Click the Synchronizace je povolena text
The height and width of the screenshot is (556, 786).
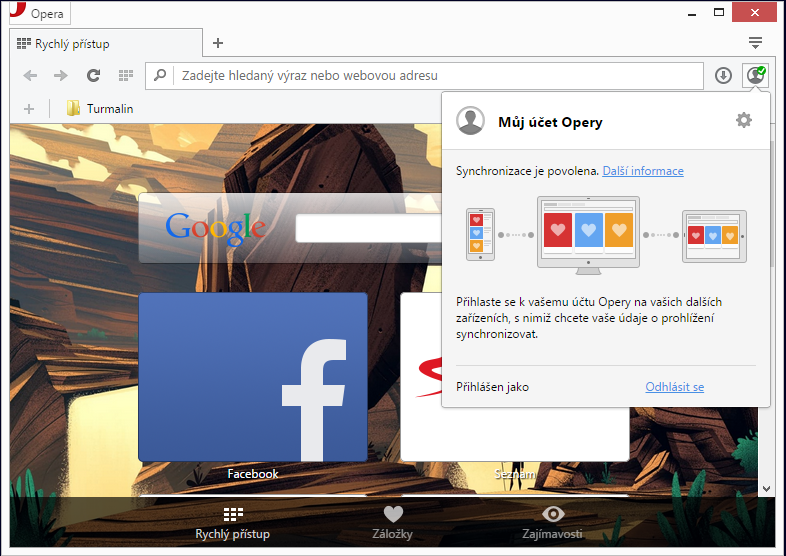click(527, 171)
